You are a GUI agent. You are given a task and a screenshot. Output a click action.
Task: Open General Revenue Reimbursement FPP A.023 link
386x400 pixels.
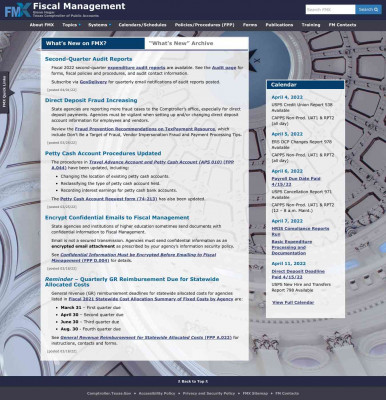[146, 337]
